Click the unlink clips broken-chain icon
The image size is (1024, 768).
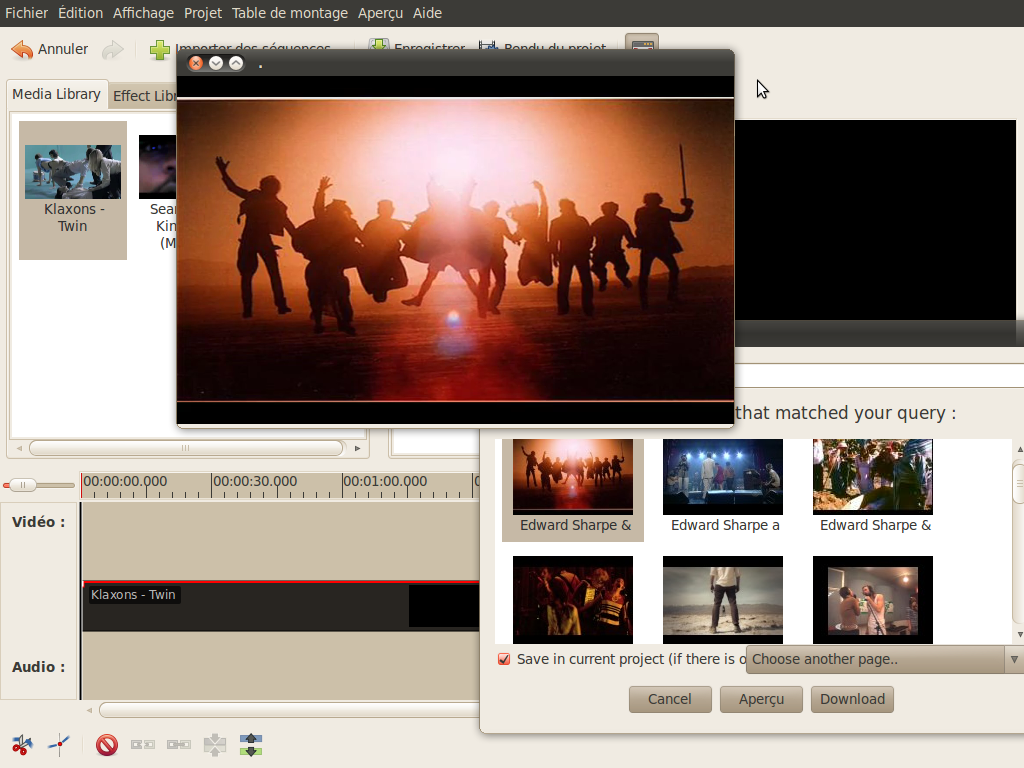pyautogui.click(x=143, y=744)
